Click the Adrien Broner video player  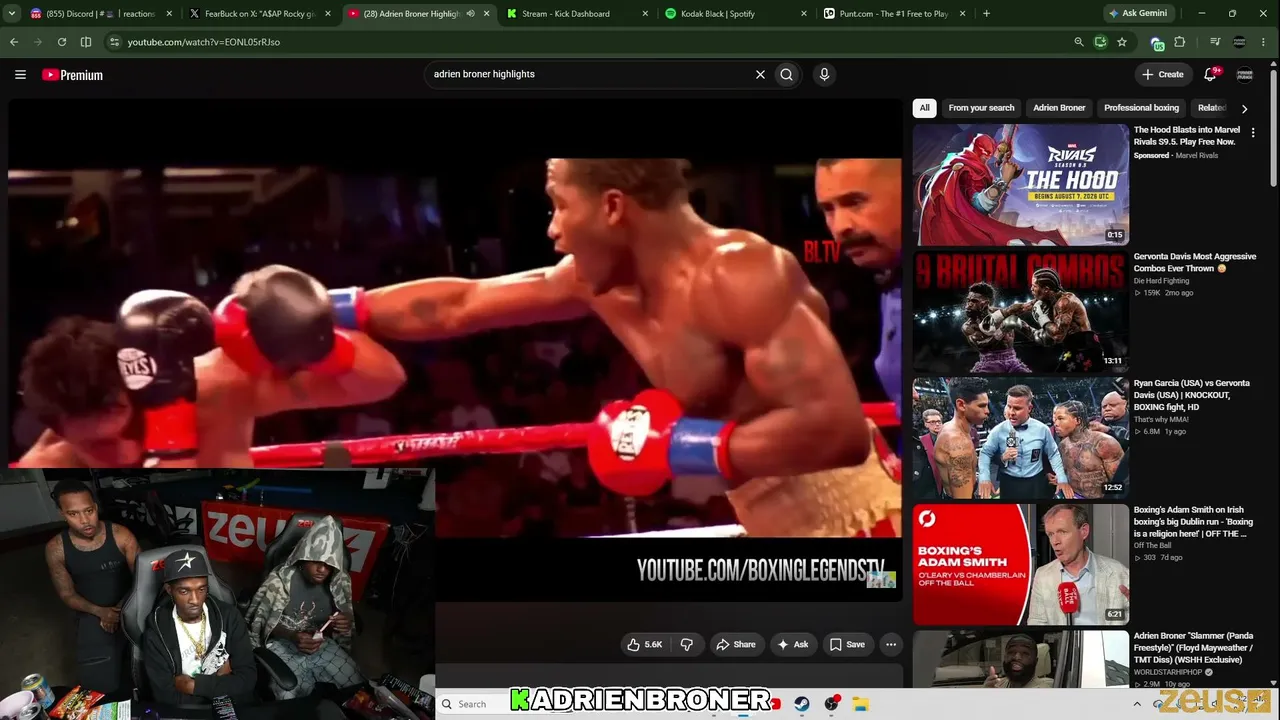point(455,350)
